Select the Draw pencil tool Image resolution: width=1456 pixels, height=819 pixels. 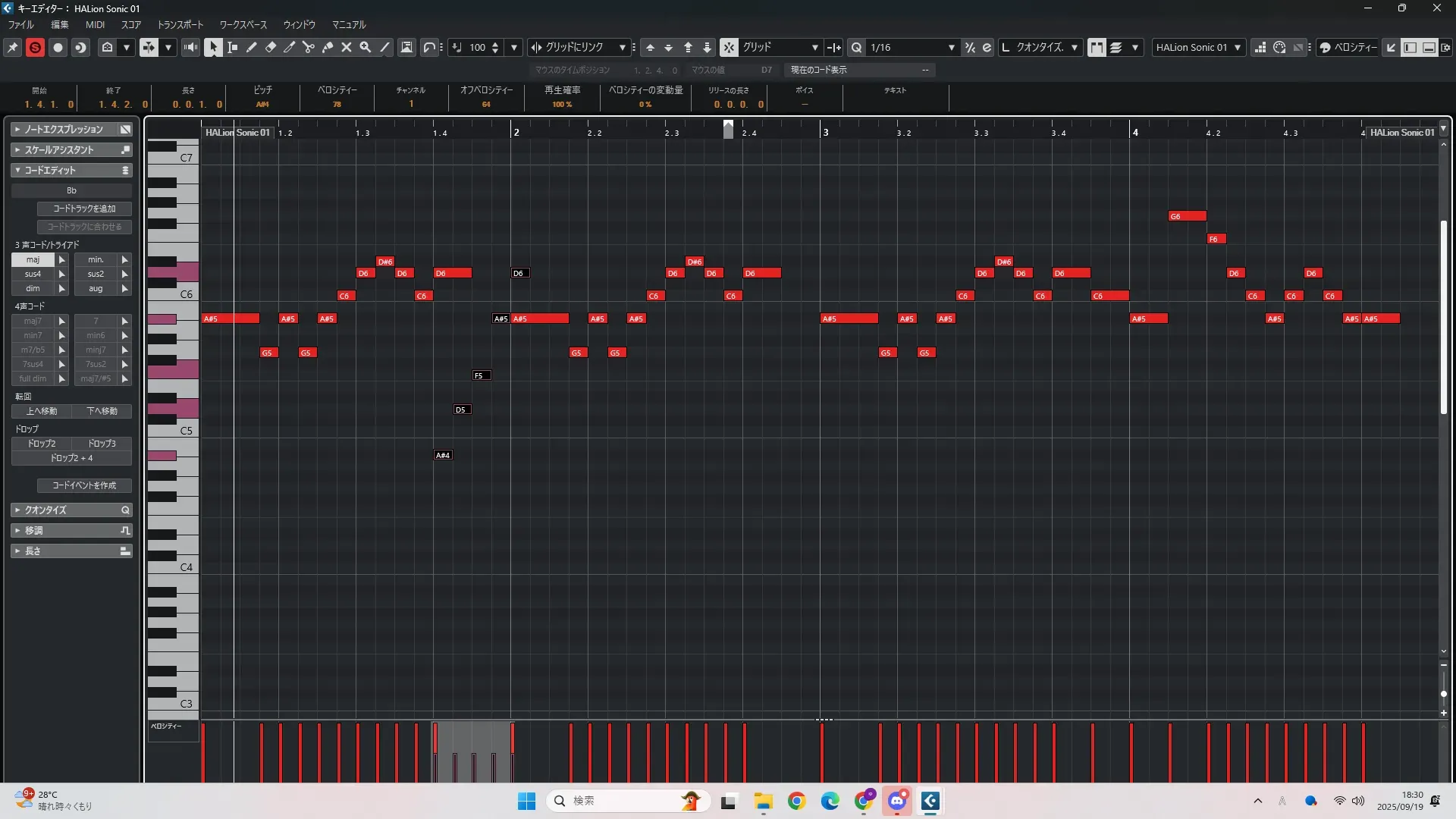[x=252, y=47]
